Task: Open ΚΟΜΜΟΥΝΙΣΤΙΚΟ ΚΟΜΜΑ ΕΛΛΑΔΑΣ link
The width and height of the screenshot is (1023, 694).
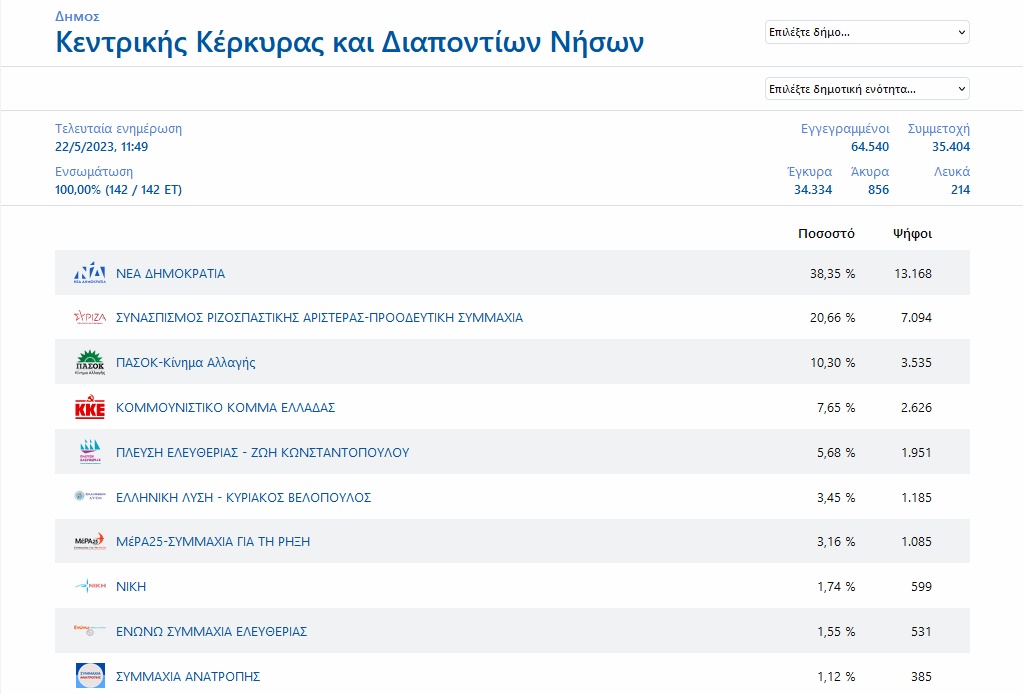Action: pos(225,408)
